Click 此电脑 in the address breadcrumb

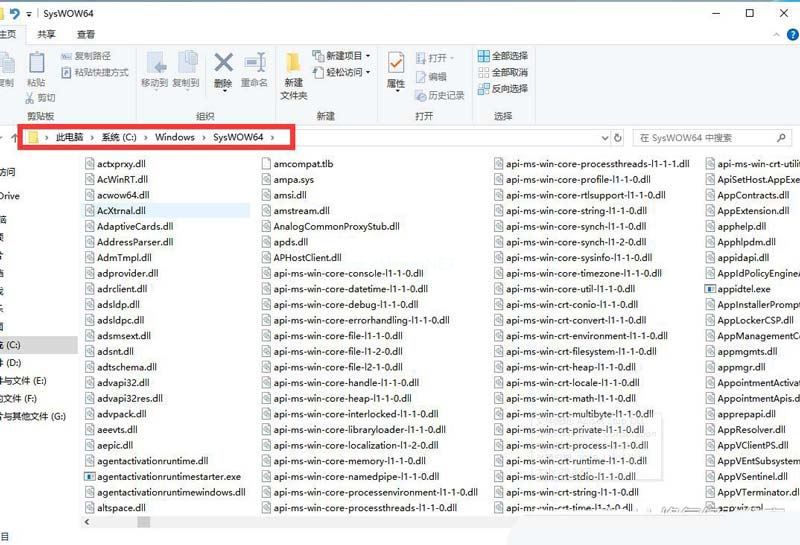pyautogui.click(x=69, y=137)
